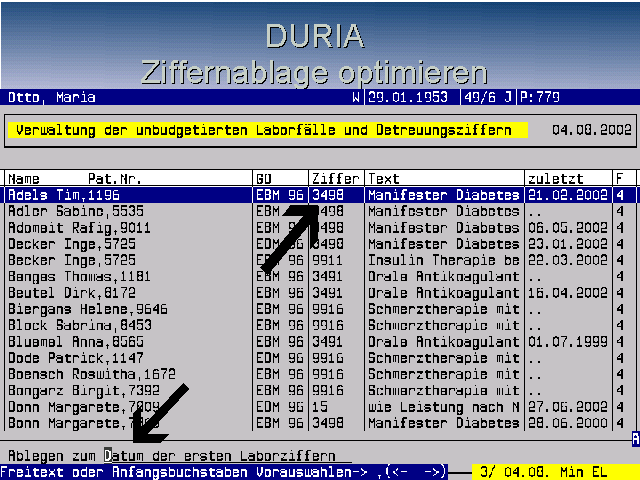This screenshot has height=480, width=640.
Task: Choose Ablegen zum Datum der ersten Laborziffern
Action: [x=172, y=456]
